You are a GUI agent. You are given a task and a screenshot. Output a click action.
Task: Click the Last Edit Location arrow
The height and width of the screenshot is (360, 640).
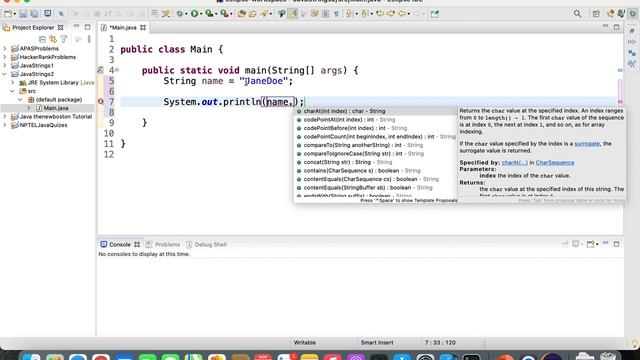[x=380, y=13]
